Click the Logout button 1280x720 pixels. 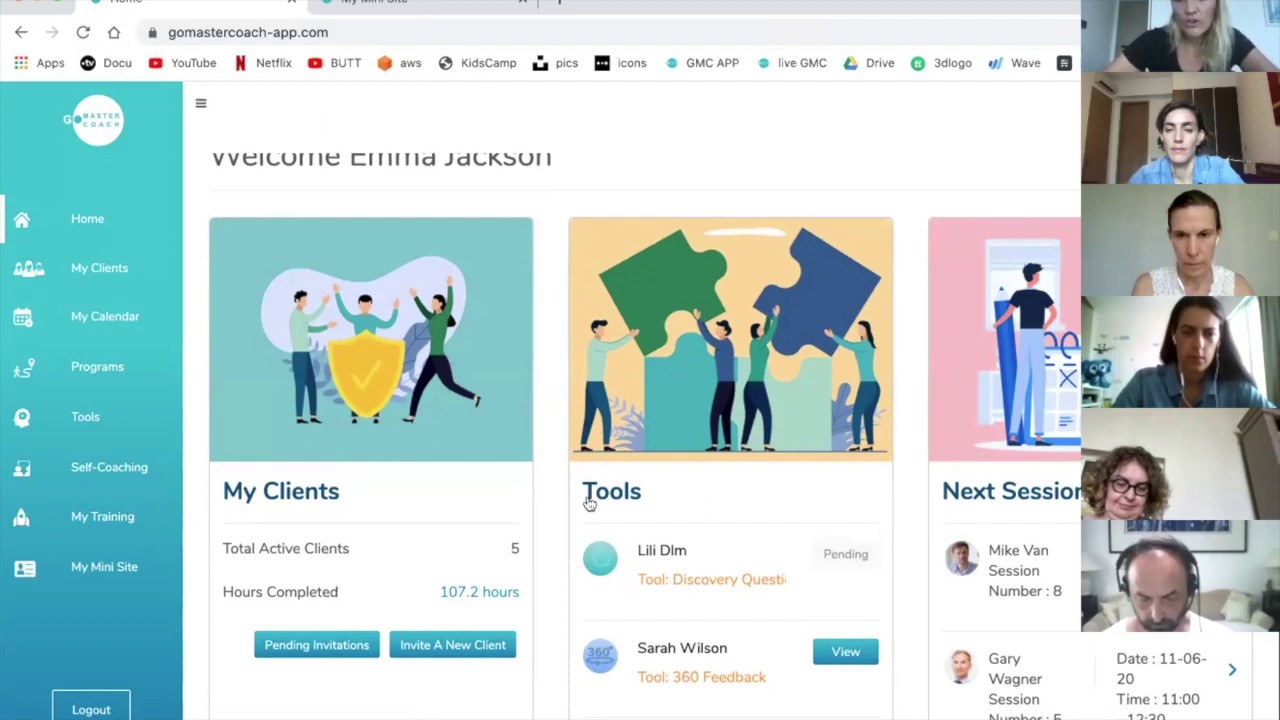coord(91,708)
